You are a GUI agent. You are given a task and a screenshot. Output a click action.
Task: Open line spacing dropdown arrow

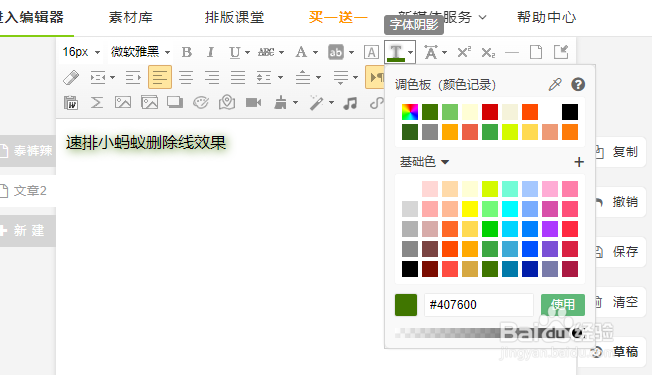[280, 77]
